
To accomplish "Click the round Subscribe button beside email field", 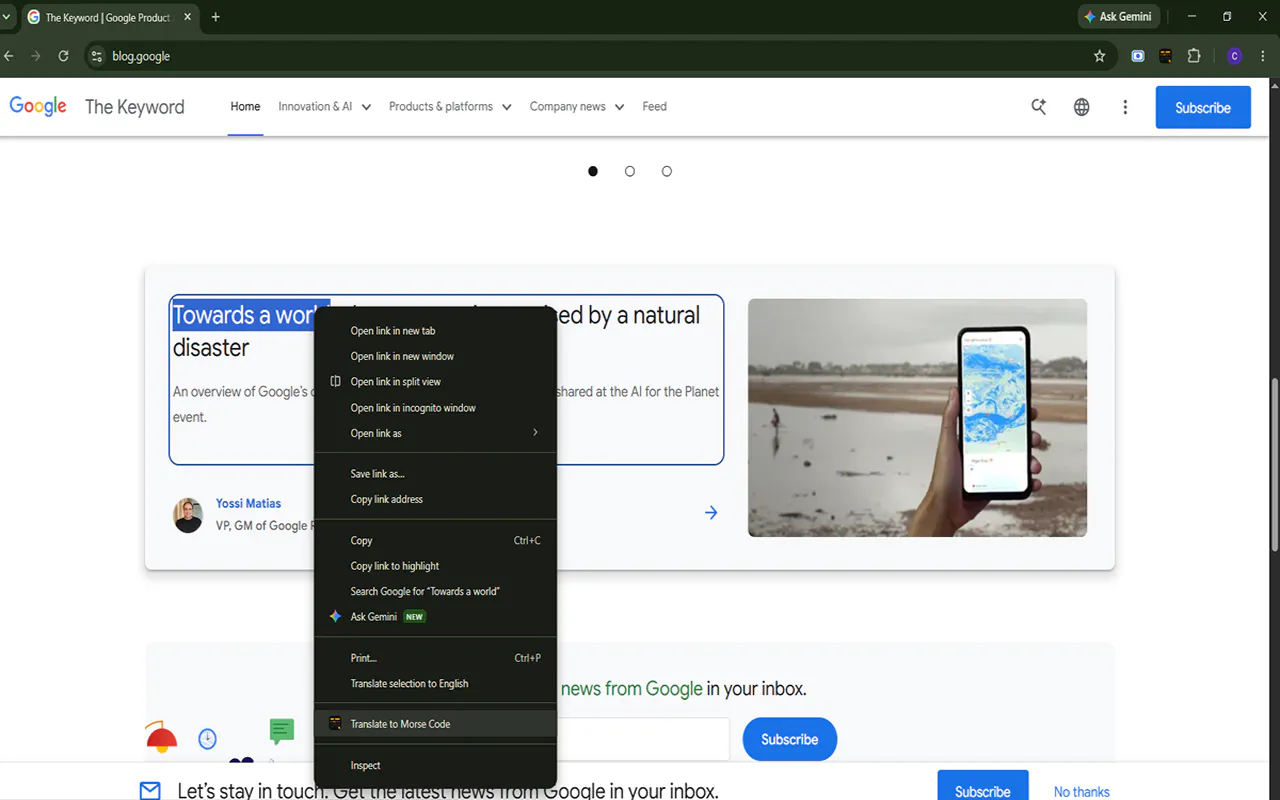I will 790,739.
